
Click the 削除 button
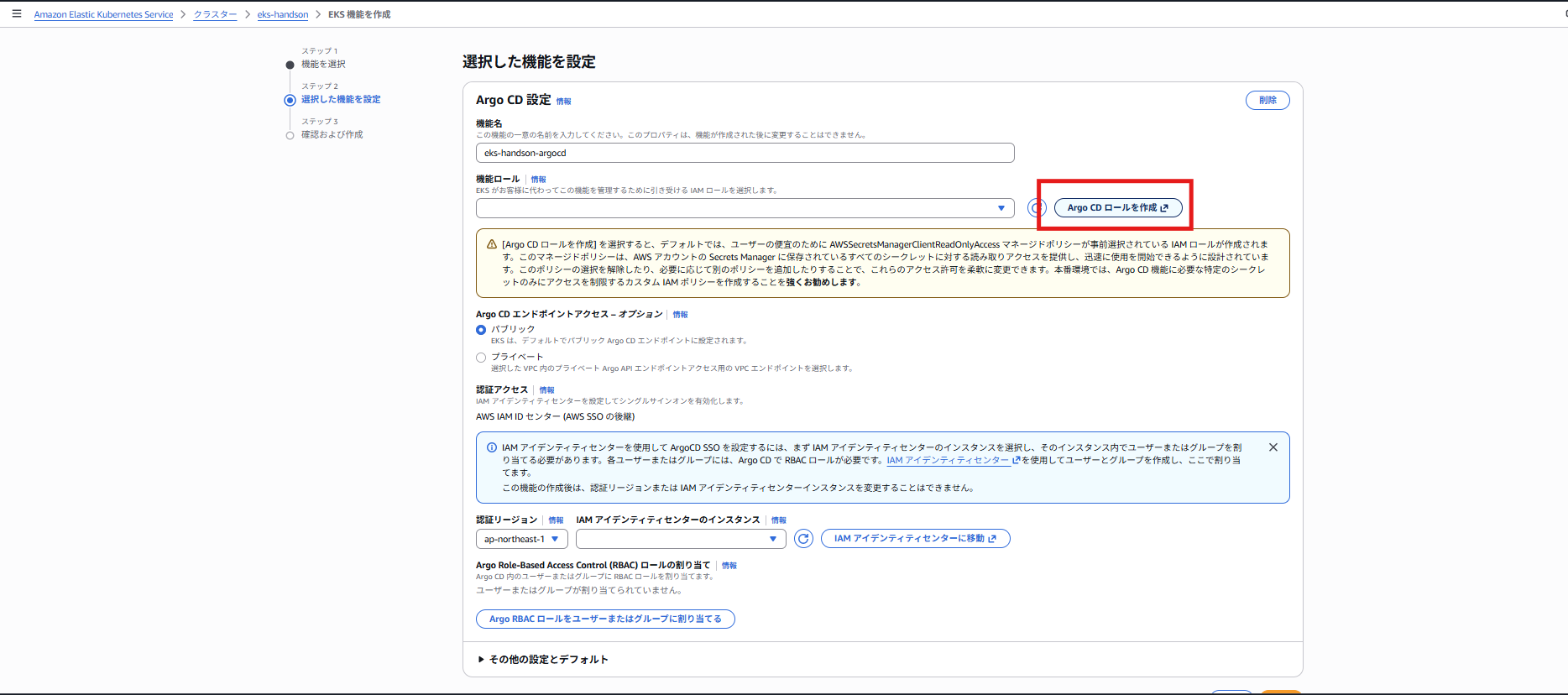(x=1267, y=100)
